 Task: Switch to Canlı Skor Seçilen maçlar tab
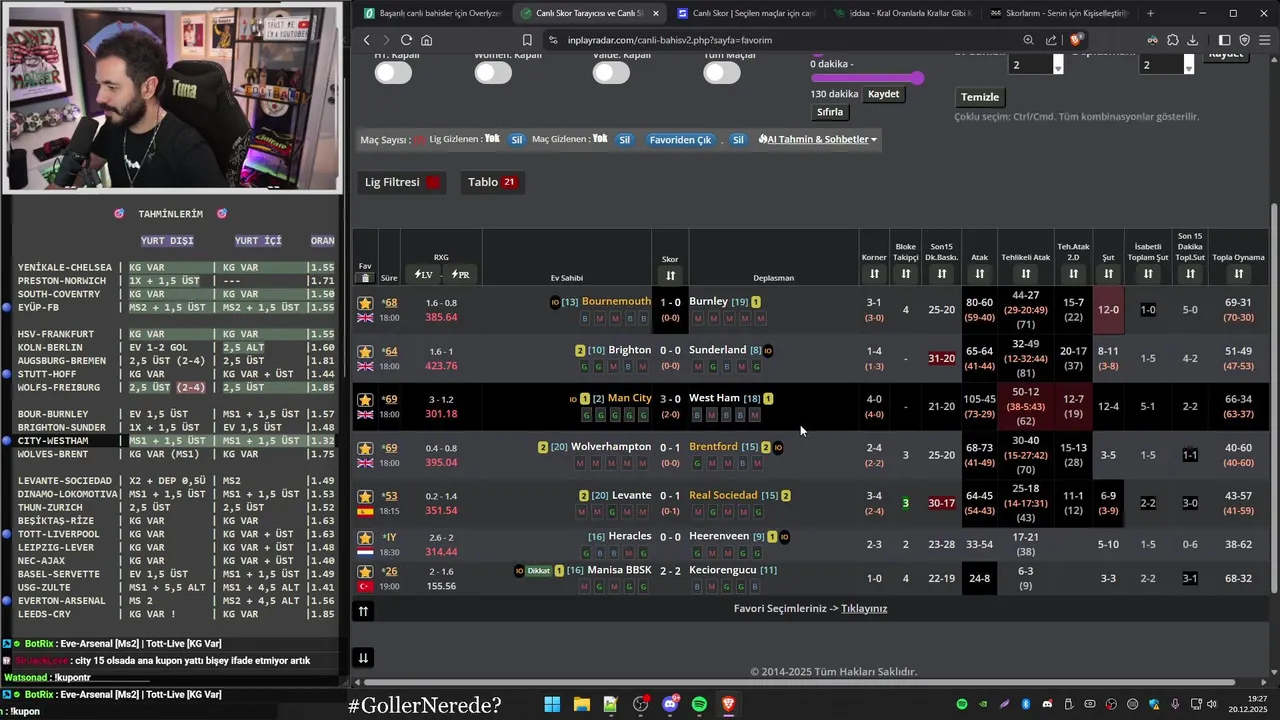pyautogui.click(x=747, y=13)
